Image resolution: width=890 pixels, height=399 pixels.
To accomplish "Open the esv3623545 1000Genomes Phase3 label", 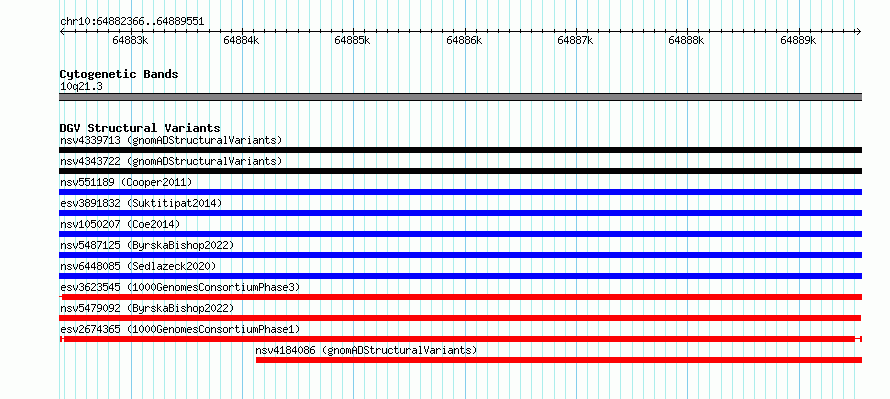I will coord(180,287).
